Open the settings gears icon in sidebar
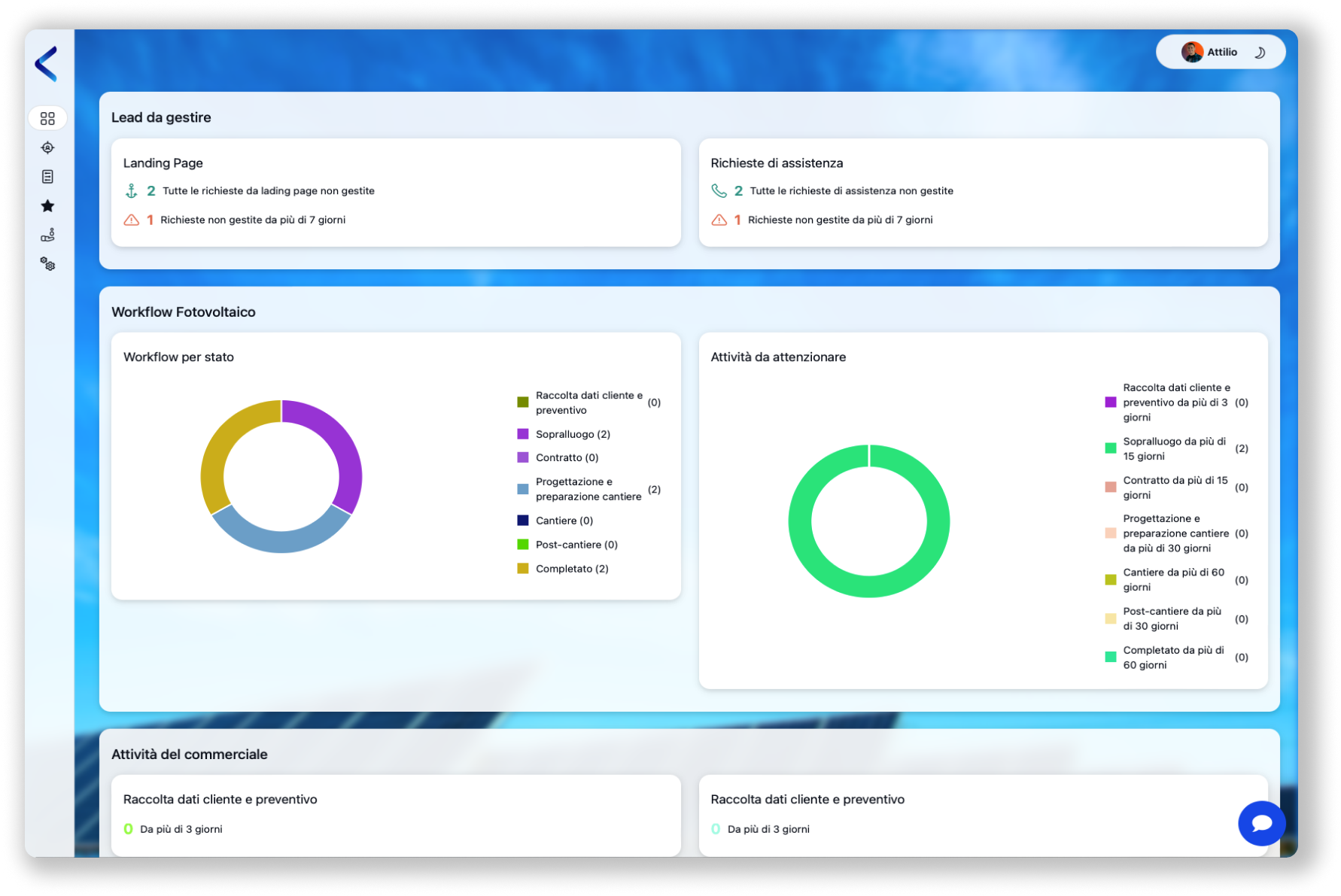Screen dimensions: 1341x896 [x=47, y=264]
